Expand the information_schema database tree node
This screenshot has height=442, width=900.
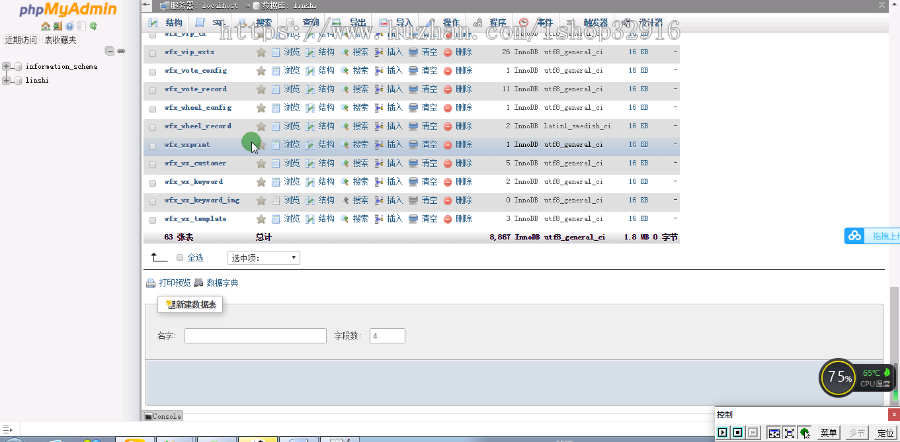coord(7,66)
